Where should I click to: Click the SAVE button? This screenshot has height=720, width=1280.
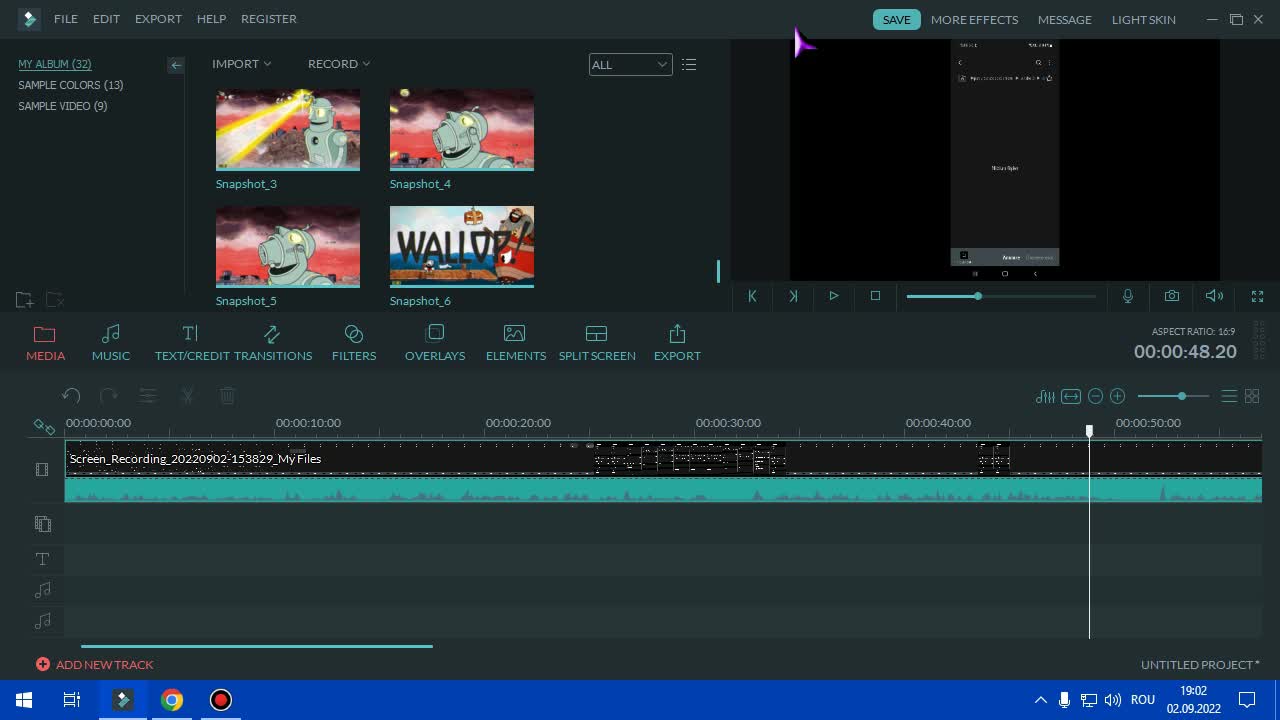896,19
